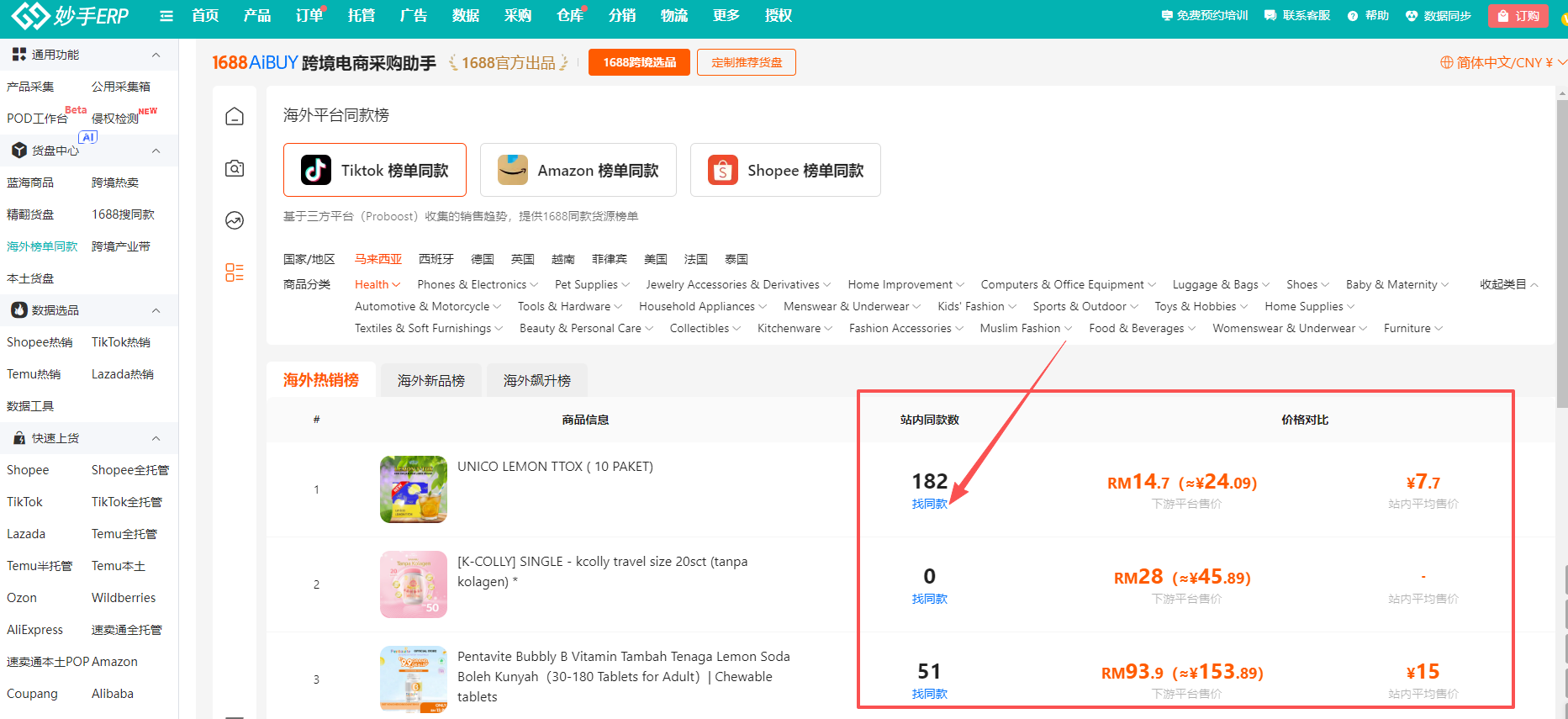Expand the Pet Supplies category dropdown

point(592,284)
